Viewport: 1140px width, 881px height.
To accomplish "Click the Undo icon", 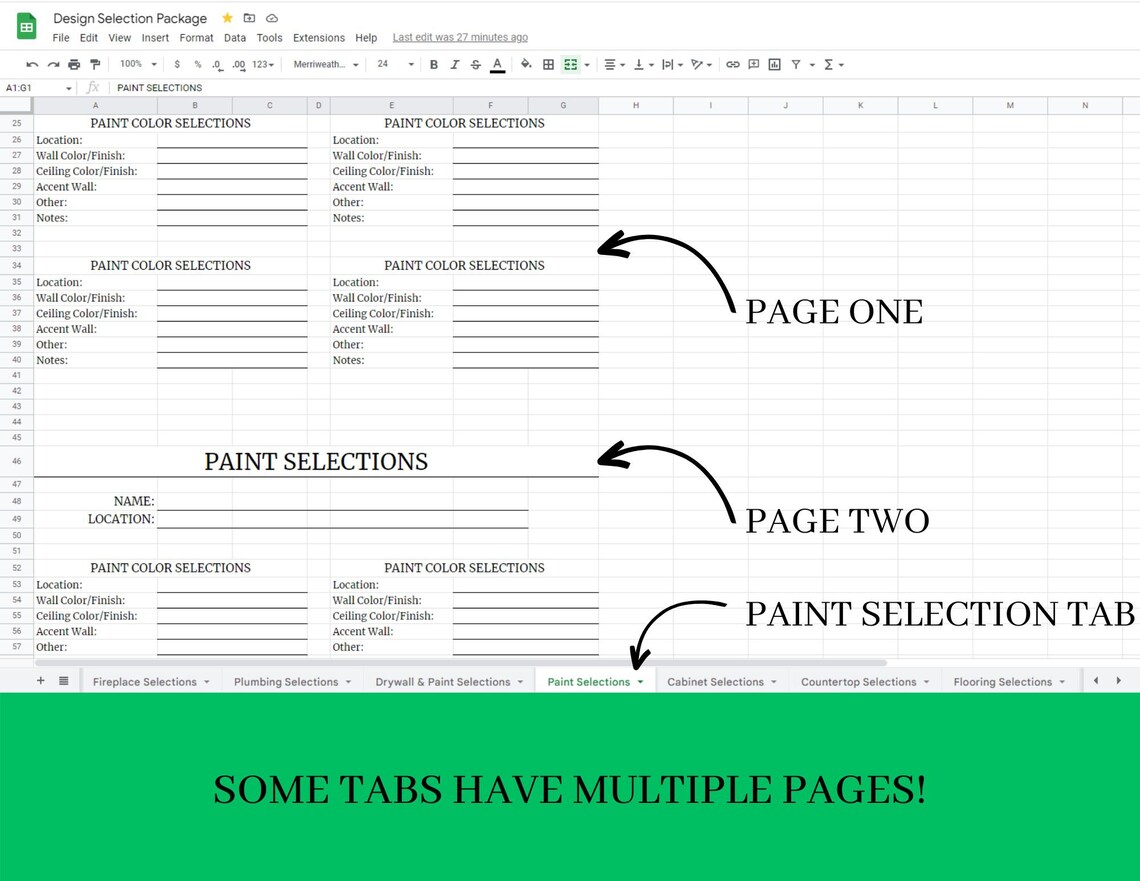I will coord(31,64).
